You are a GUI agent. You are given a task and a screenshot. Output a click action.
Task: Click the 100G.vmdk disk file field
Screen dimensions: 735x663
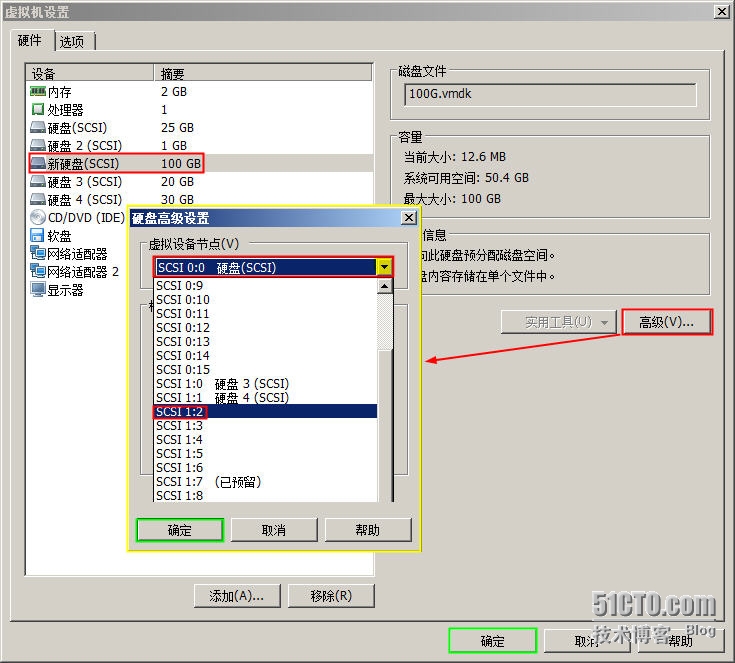click(550, 95)
